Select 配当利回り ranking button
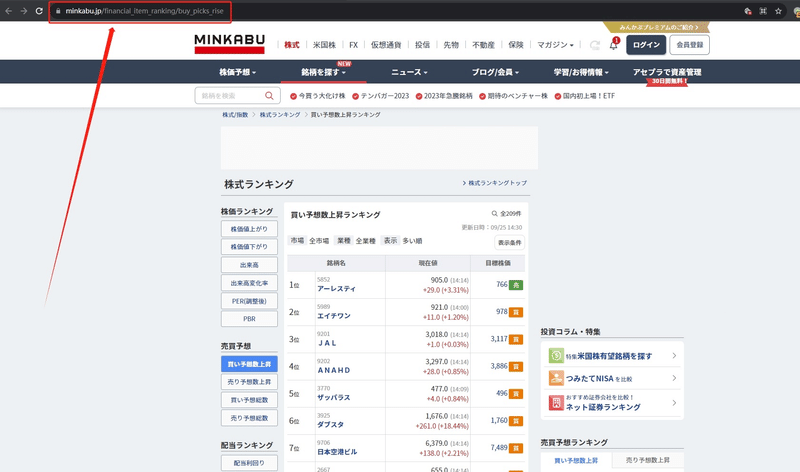 pos(249,463)
